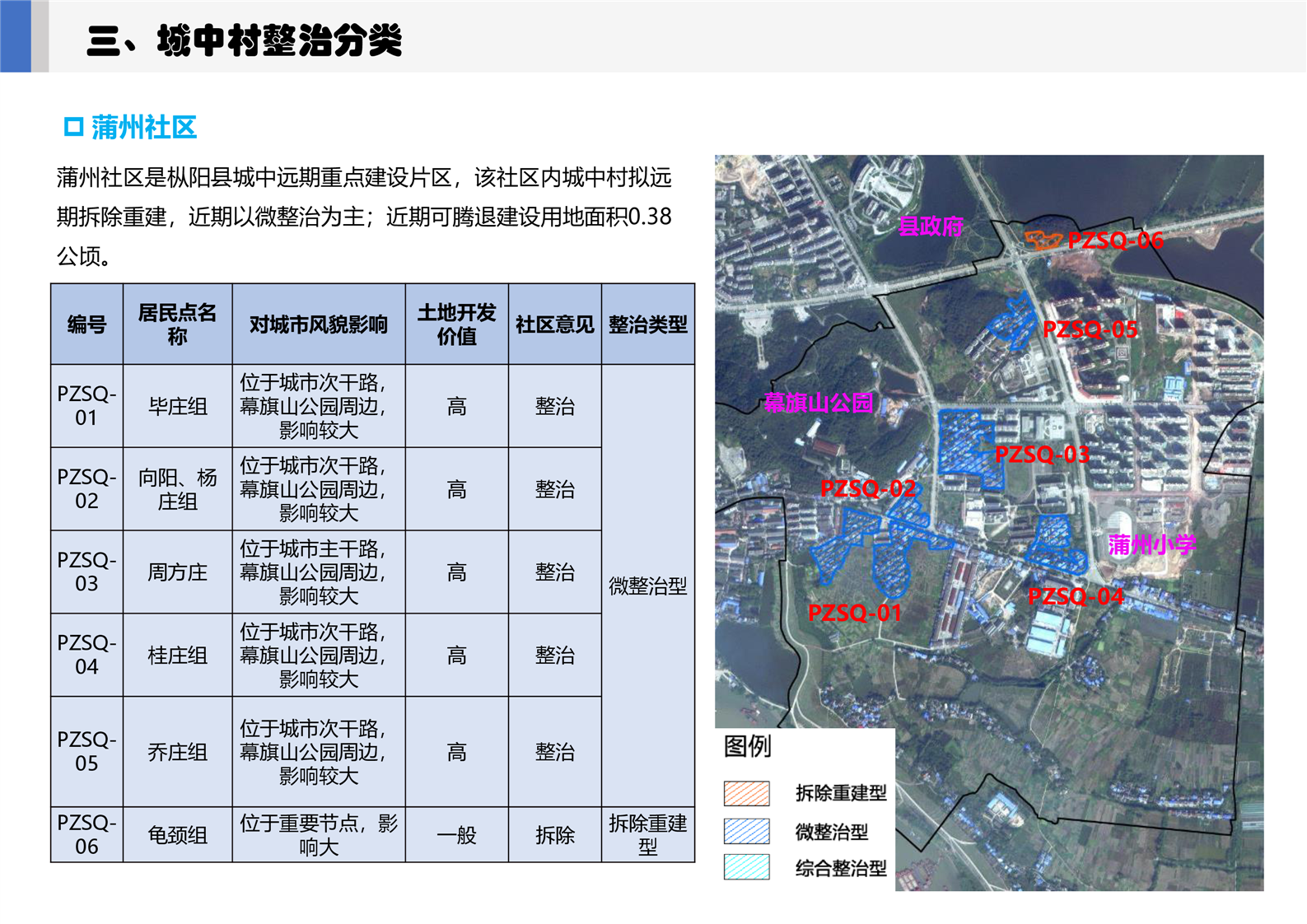Click the 乔庄组 cell
The width and height of the screenshot is (1307, 924).
178,752
